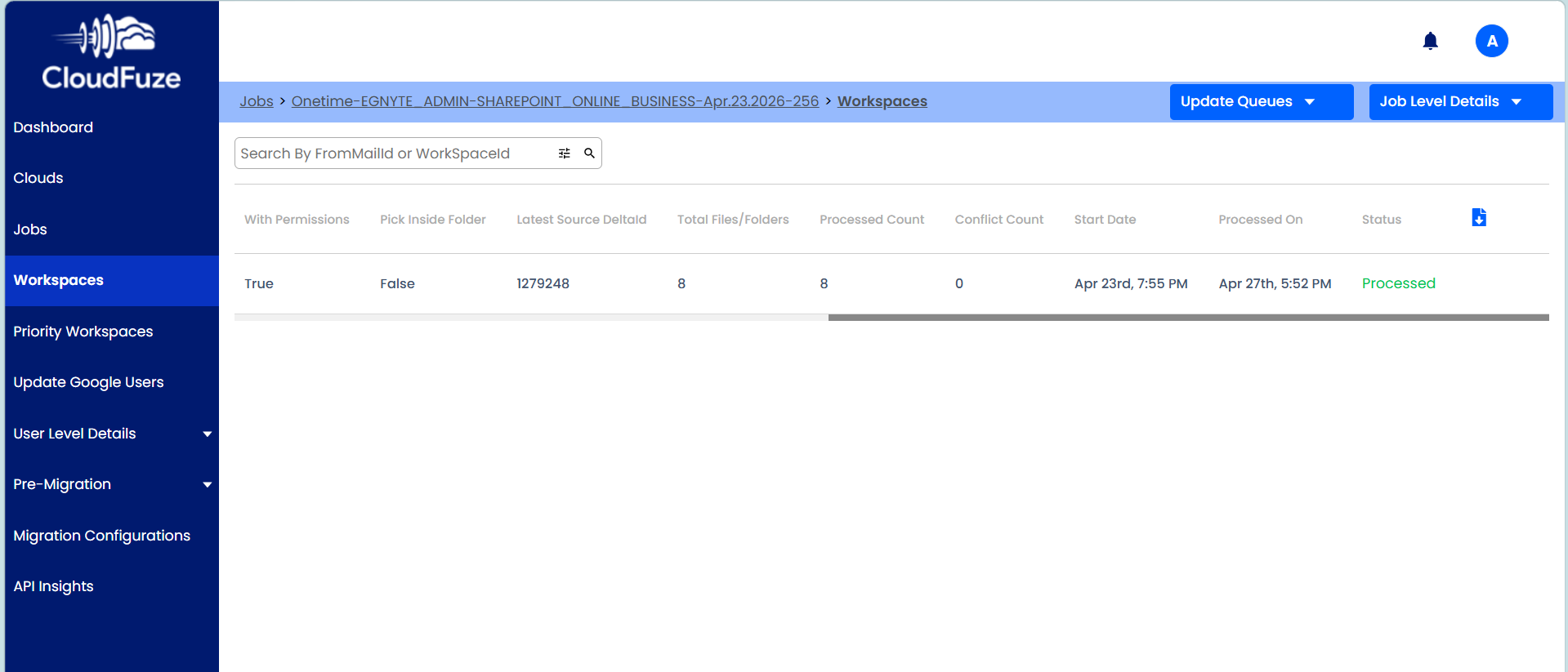Viewport: 1568px width, 672px height.
Task: Click the magnifier search icon
Action: point(589,154)
